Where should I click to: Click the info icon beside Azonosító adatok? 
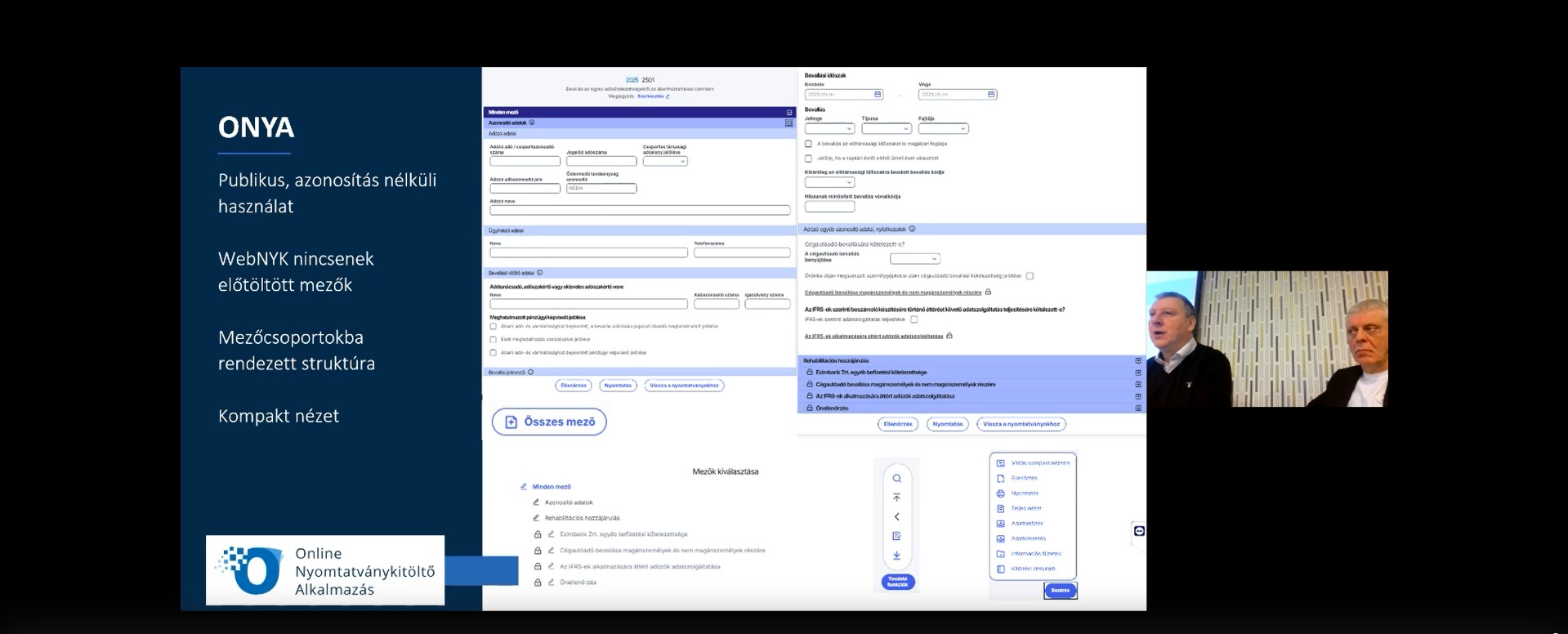click(532, 123)
